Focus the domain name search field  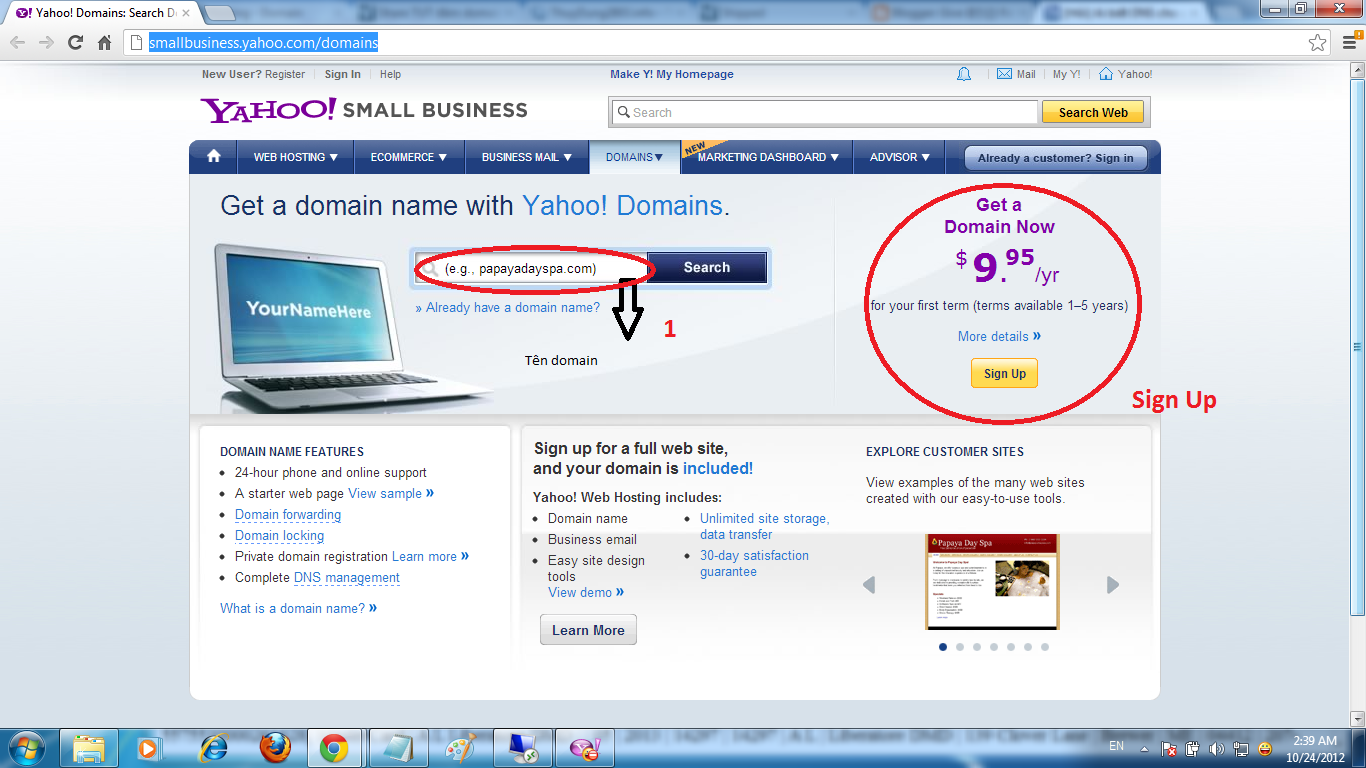click(x=532, y=268)
